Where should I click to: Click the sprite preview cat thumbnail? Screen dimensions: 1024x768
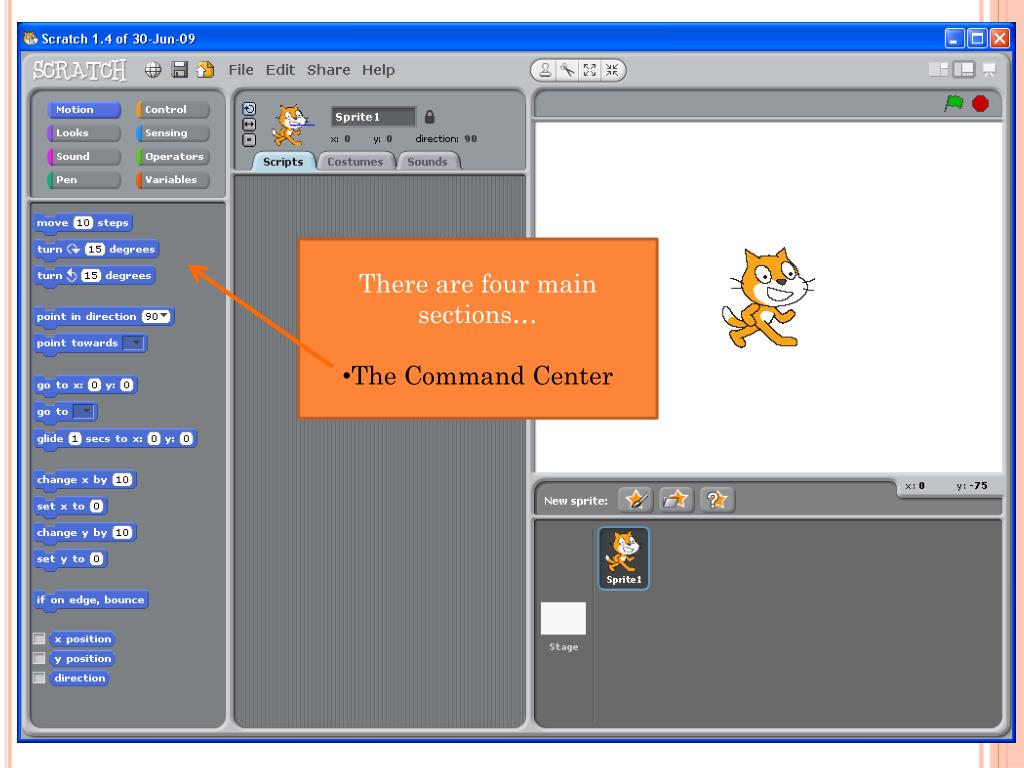pyautogui.click(x=291, y=125)
